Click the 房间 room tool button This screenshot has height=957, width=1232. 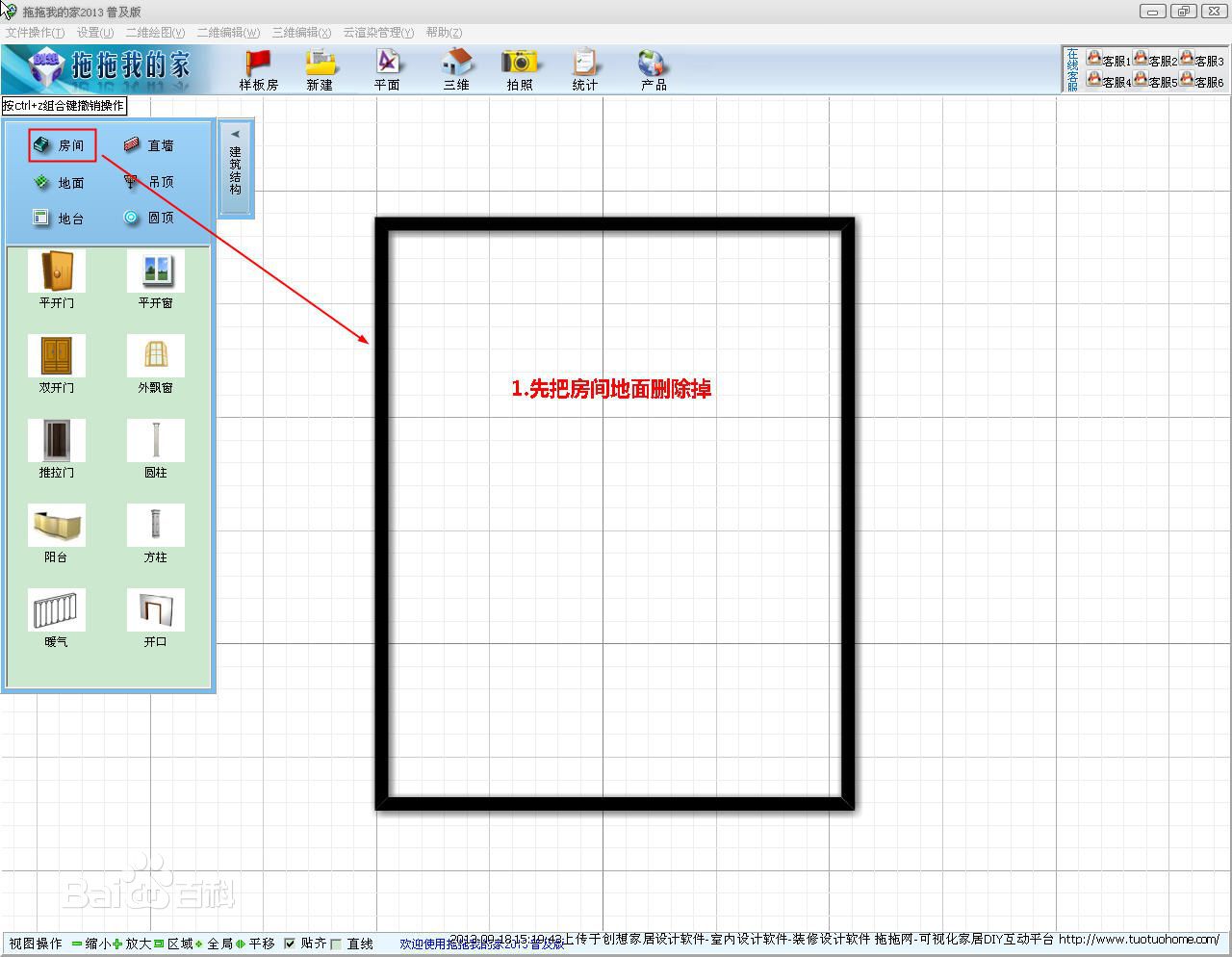pos(62,145)
